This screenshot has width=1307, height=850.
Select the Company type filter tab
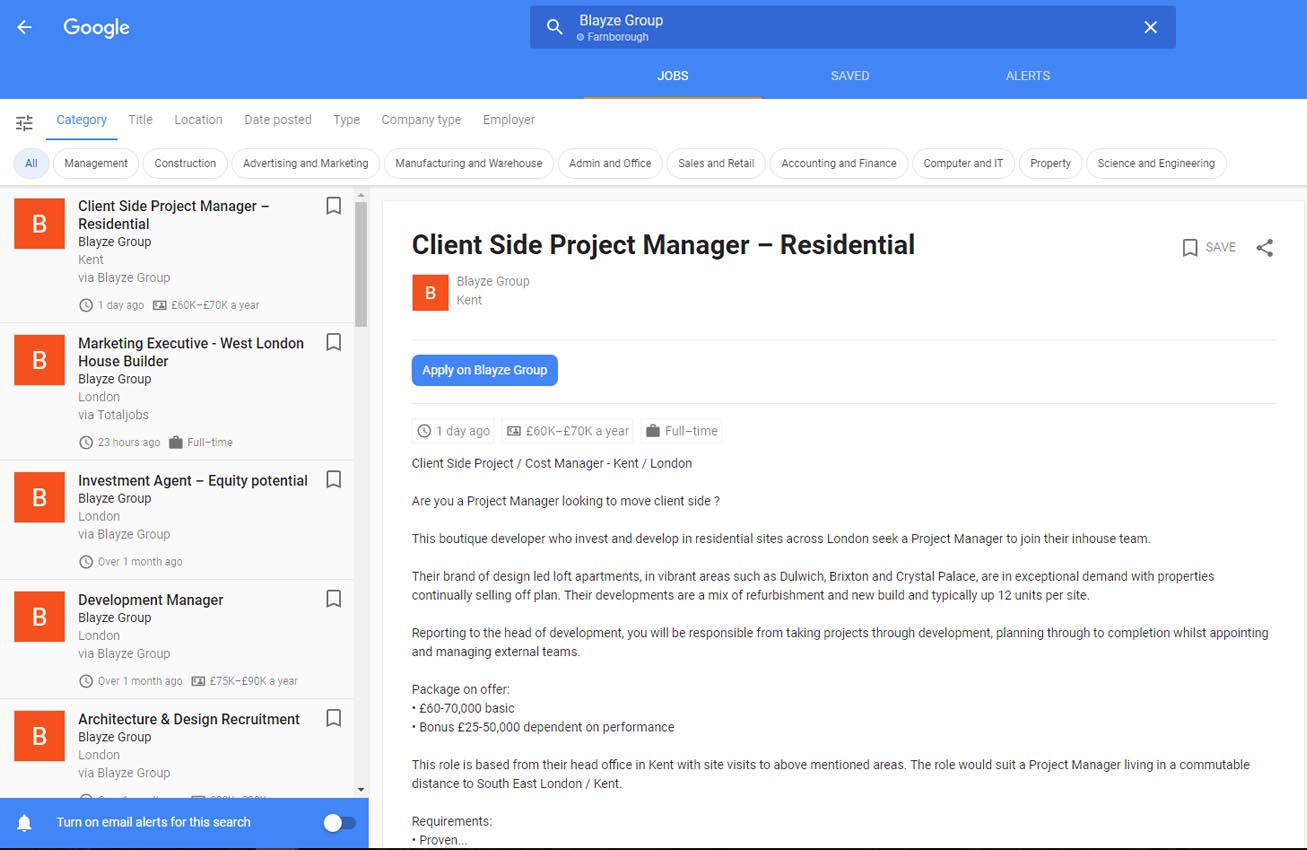tap(421, 120)
